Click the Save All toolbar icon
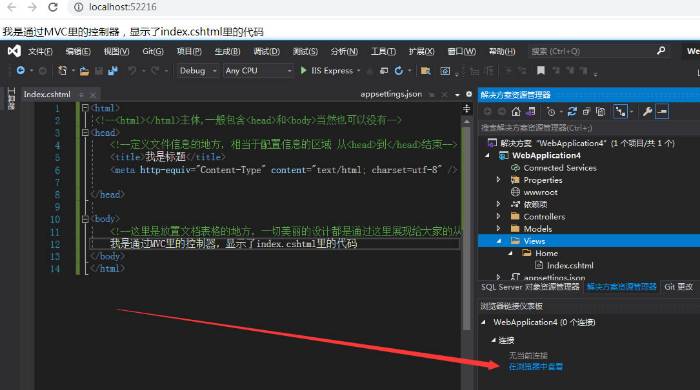Image resolution: width=700 pixels, height=390 pixels. (112, 71)
